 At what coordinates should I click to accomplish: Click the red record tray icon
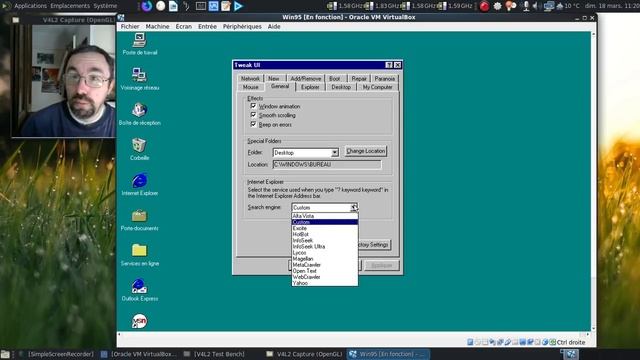[484, 6]
